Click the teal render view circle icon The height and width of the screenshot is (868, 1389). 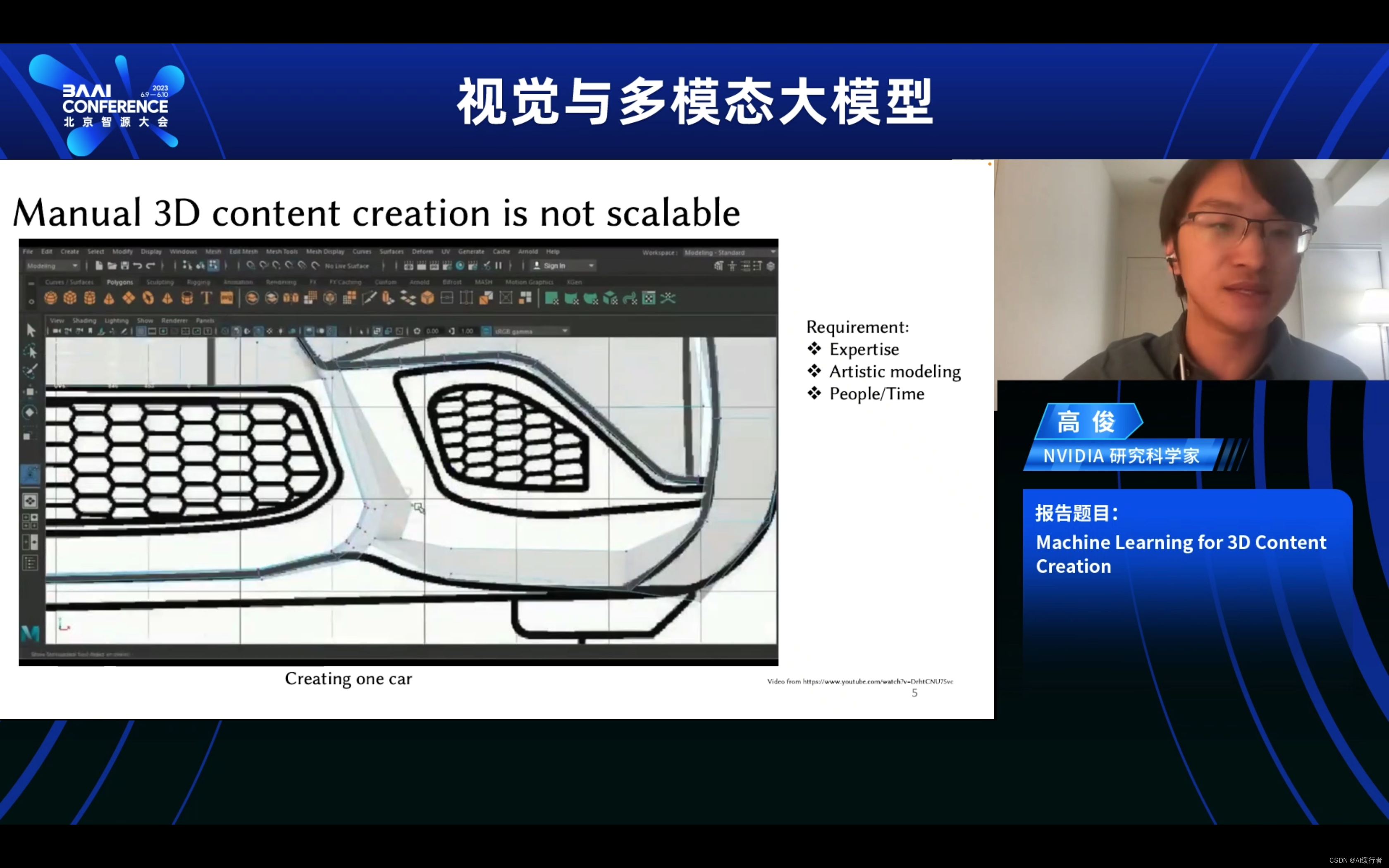pos(460,266)
